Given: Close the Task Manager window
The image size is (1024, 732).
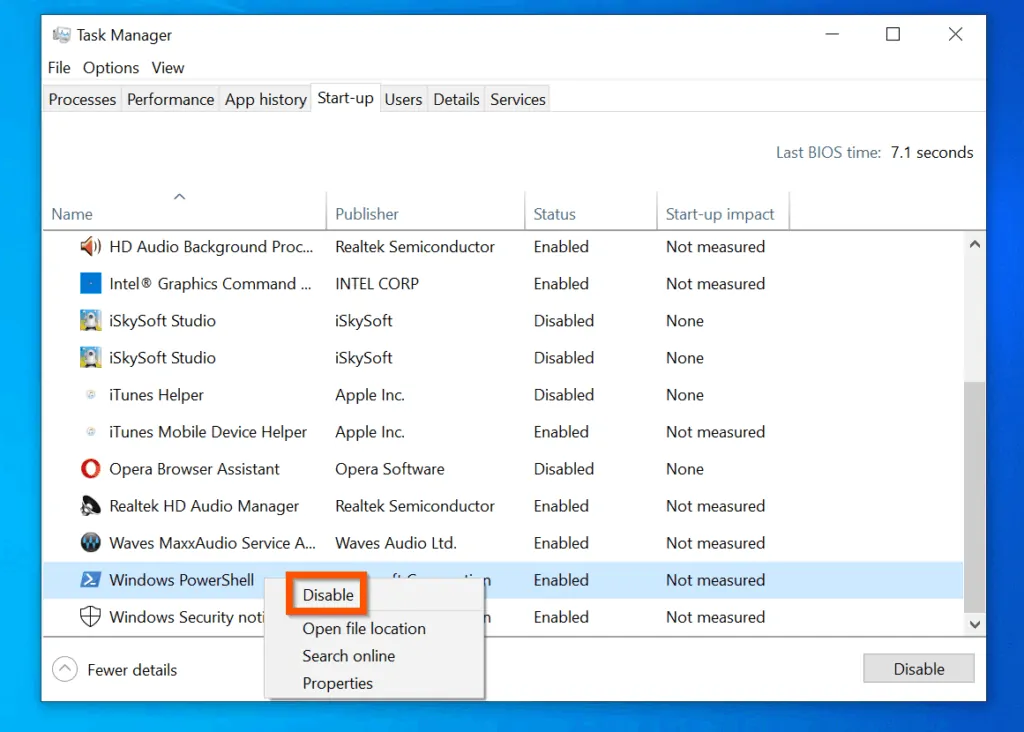Looking at the screenshot, I should [955, 34].
